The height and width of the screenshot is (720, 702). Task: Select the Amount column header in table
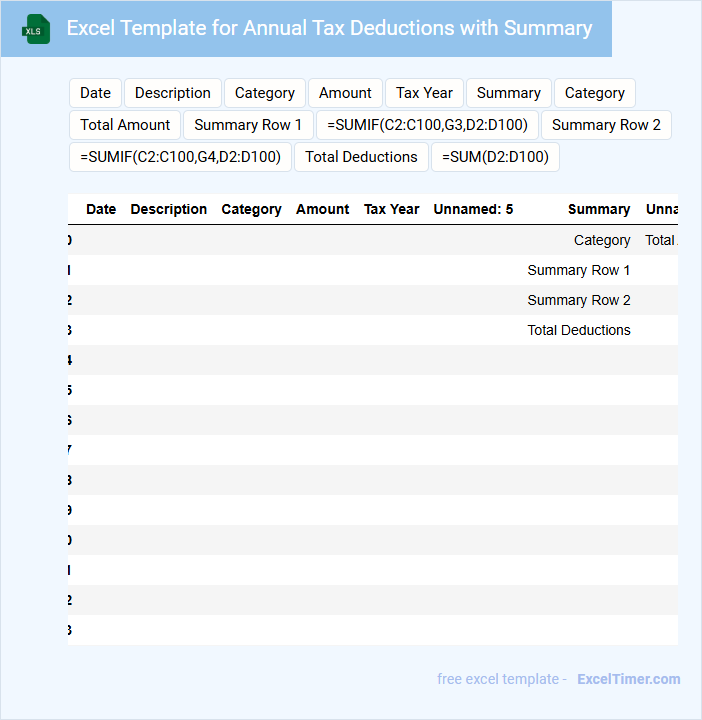click(322, 209)
